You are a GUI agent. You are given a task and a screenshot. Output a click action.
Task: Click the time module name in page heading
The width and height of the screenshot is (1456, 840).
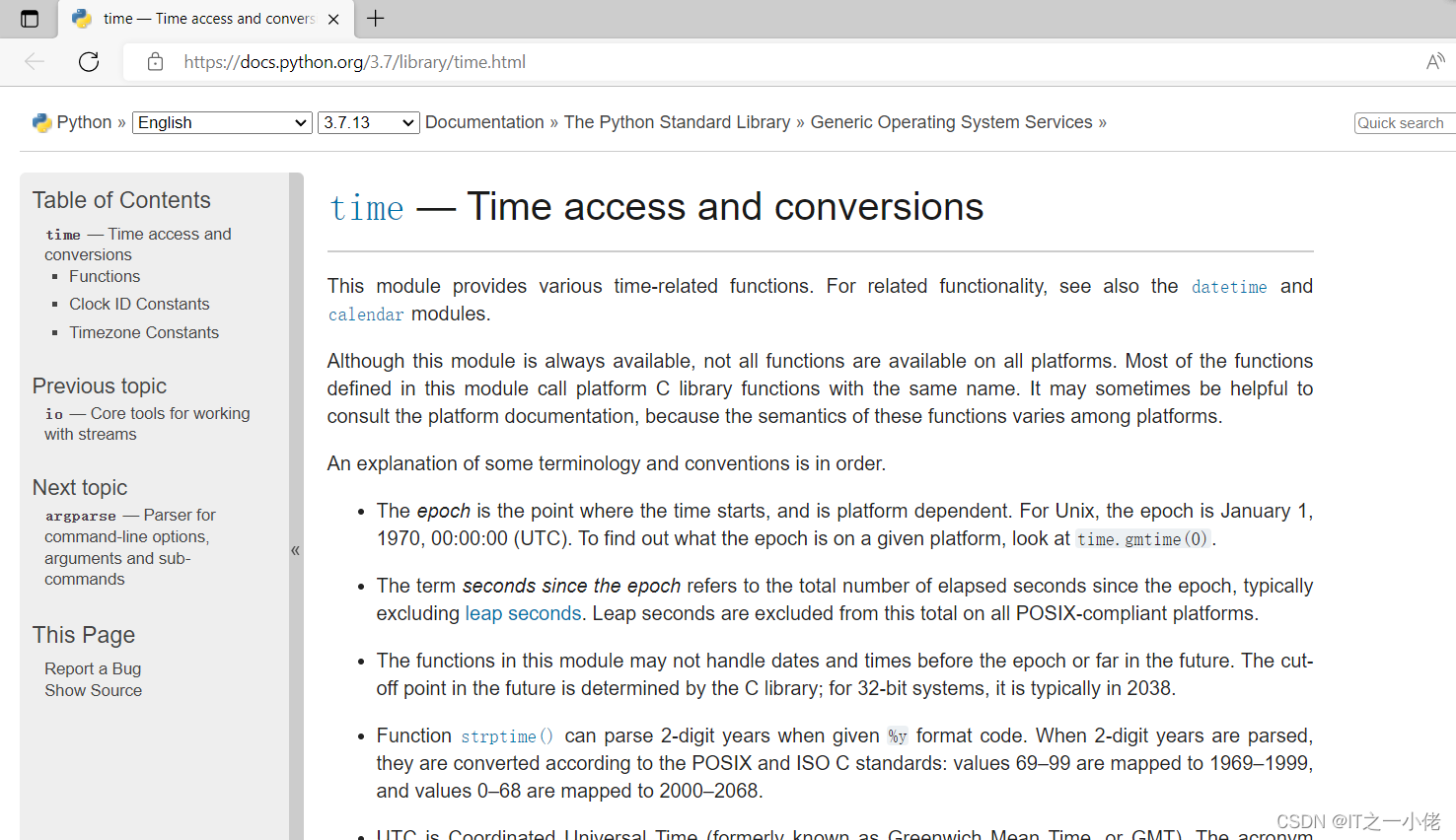[x=366, y=208]
